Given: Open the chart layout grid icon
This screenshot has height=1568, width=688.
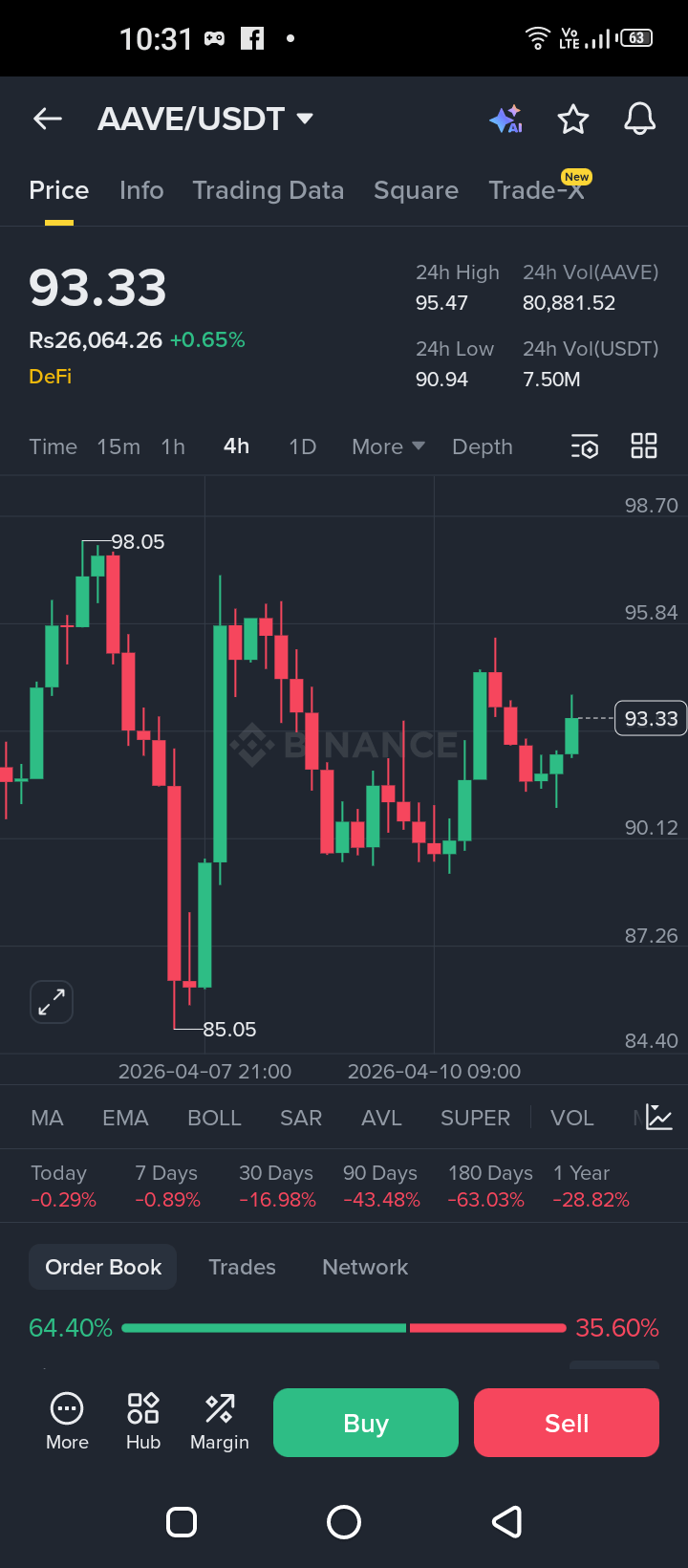Looking at the screenshot, I should pos(644,446).
